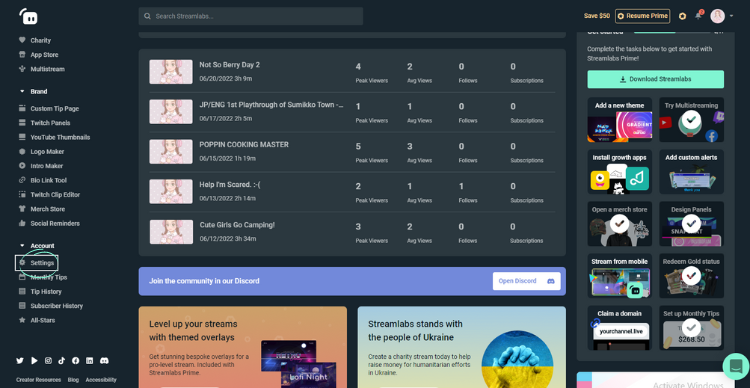This screenshot has width=750, height=388.
Task: View Tip History
Action: point(46,292)
